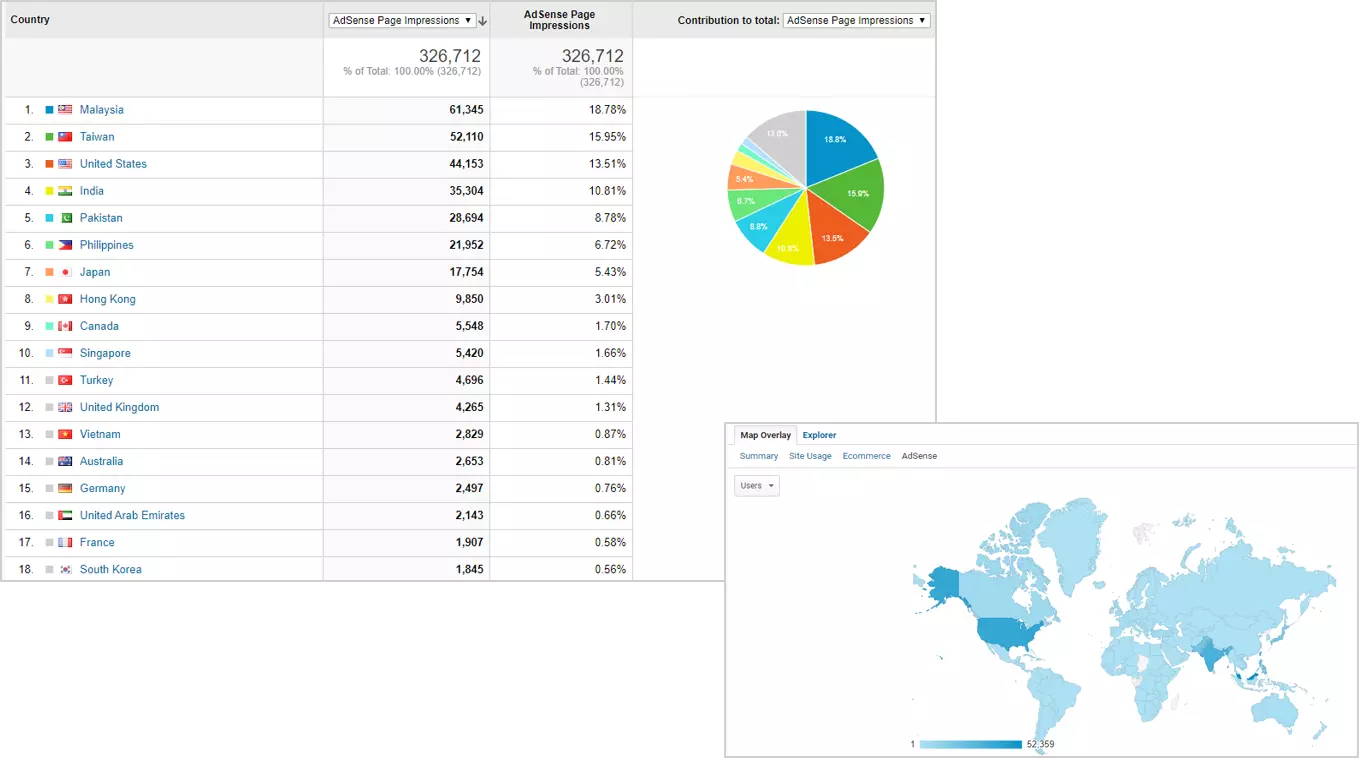Click the Canada flag icon
The image size is (1359, 758).
[x=65, y=326]
